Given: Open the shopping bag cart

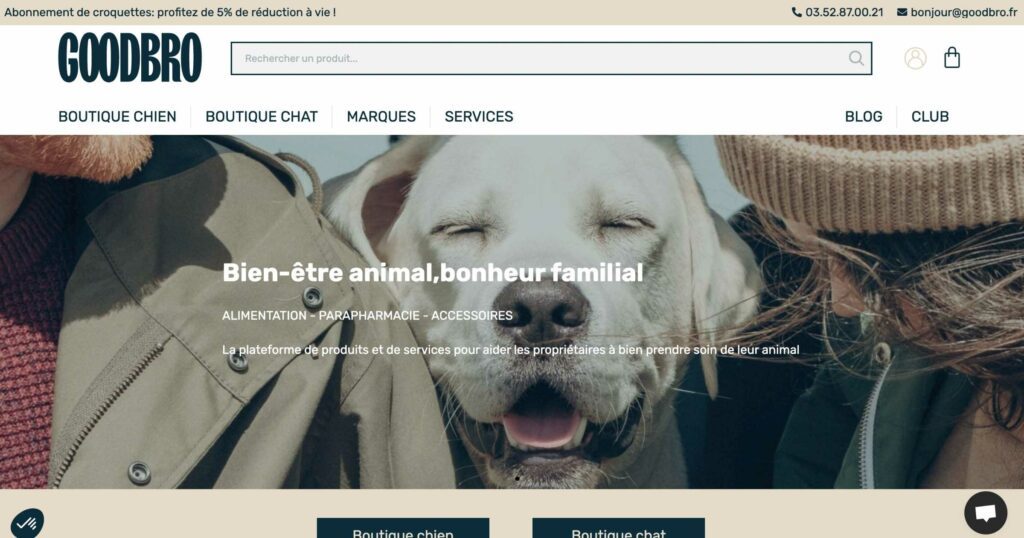Looking at the screenshot, I should pyautogui.click(x=952, y=57).
